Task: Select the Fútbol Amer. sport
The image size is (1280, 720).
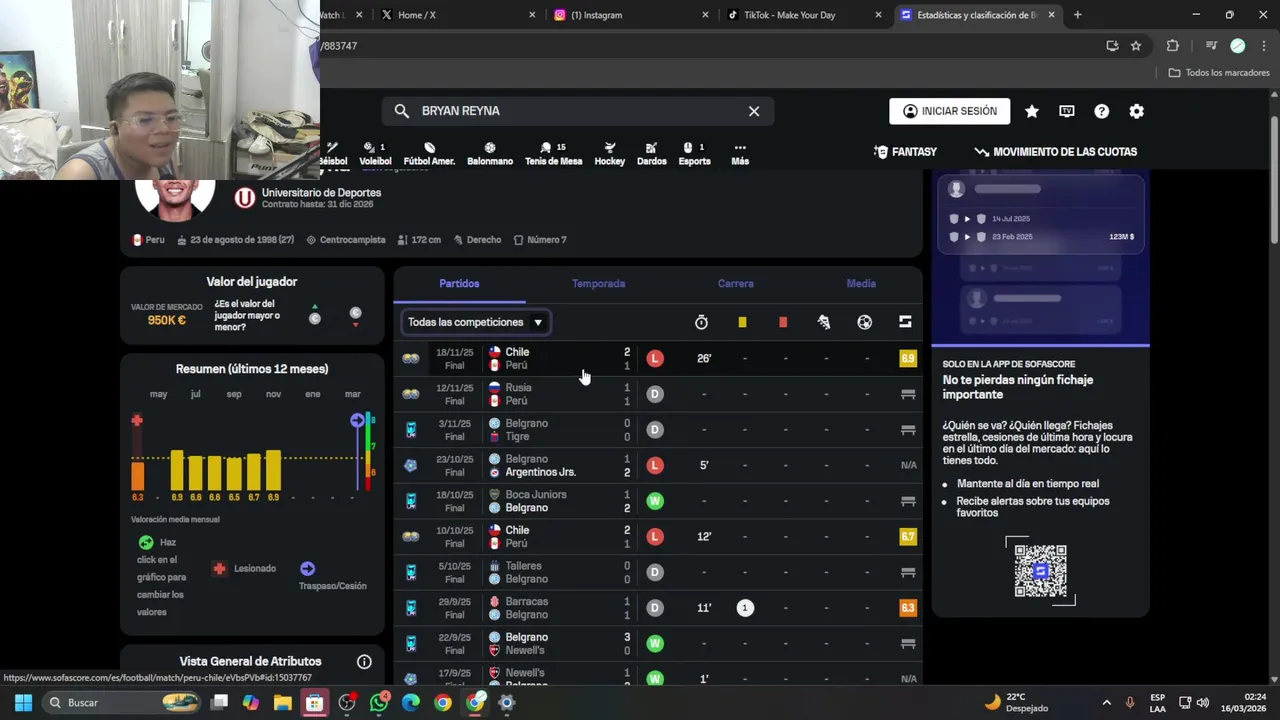Action: 429,154
